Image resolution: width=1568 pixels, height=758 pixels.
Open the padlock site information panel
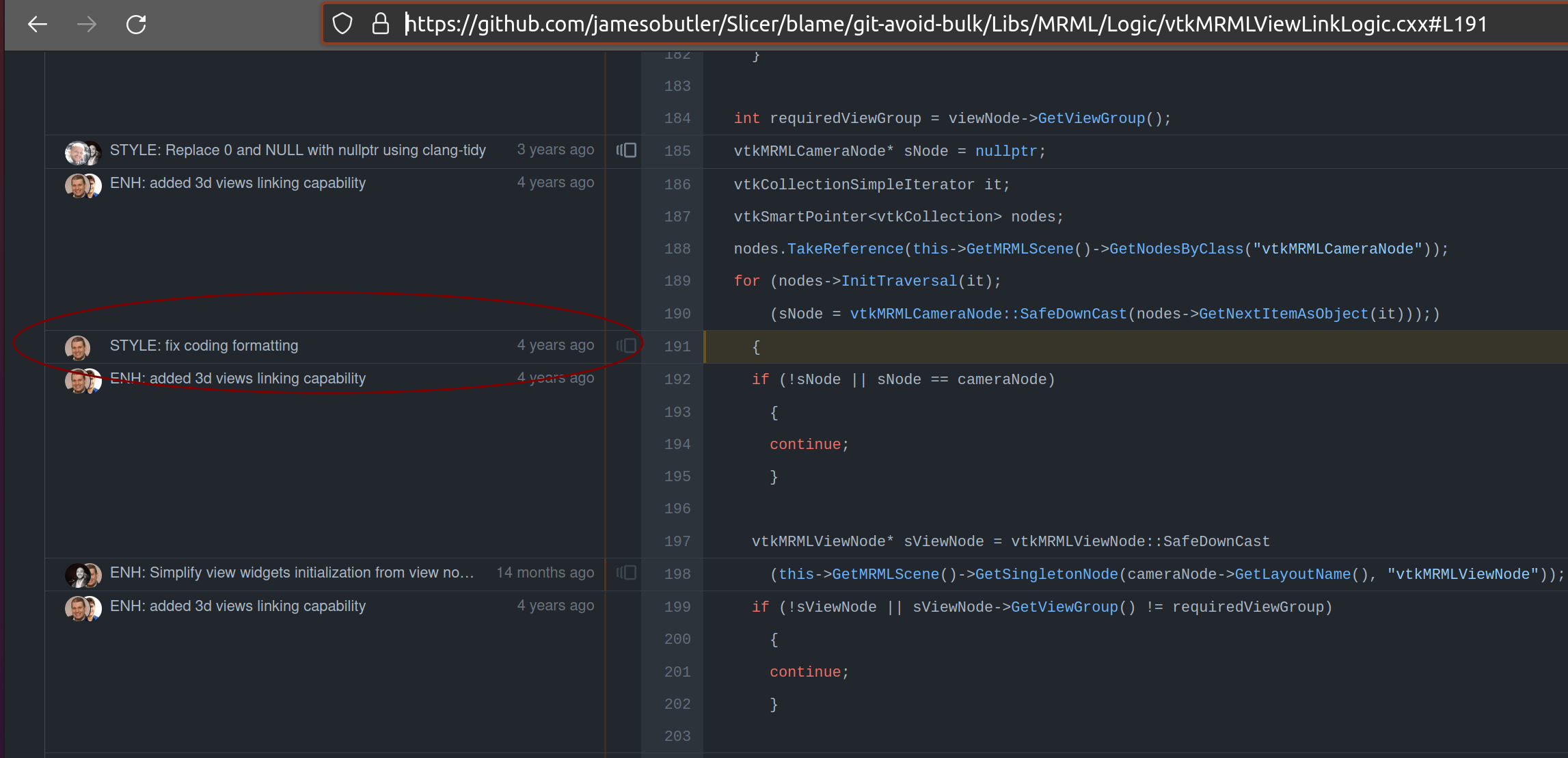pyautogui.click(x=381, y=23)
